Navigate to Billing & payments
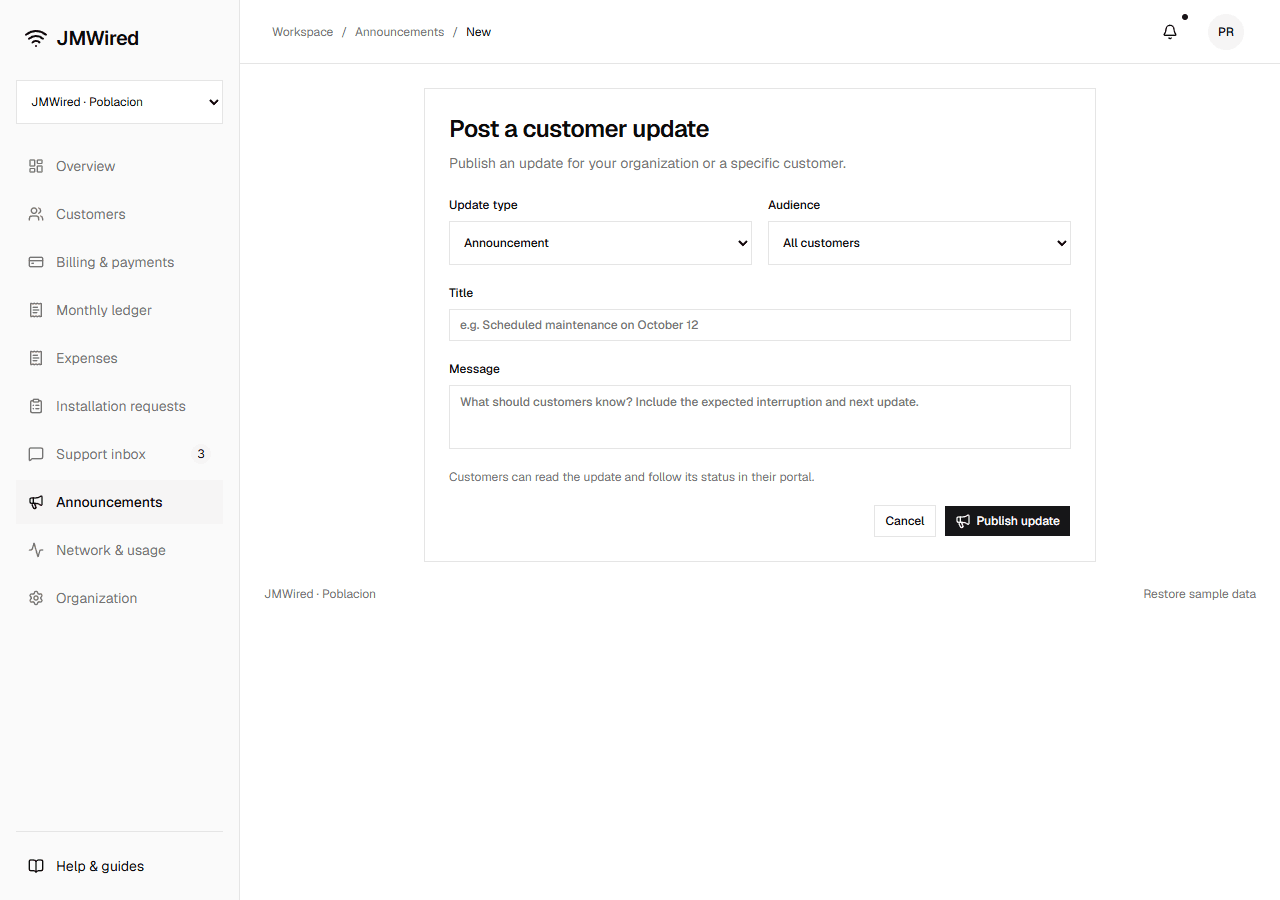Screen dimensions: 1280x900 pyautogui.click(x=119, y=262)
